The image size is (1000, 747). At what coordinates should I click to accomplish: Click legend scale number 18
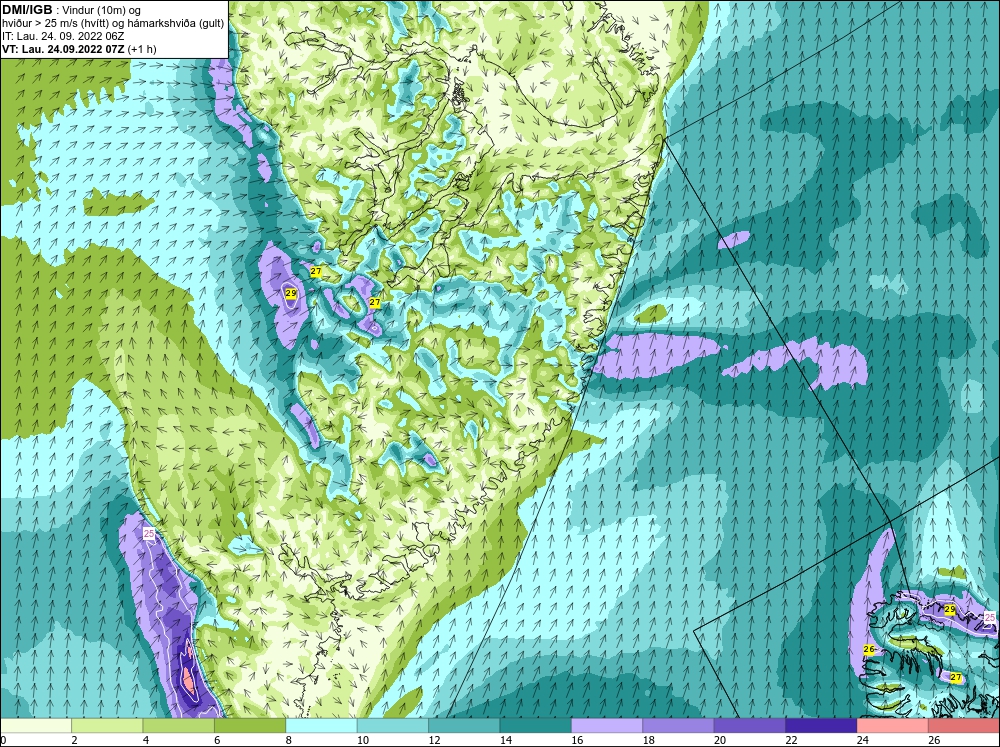pos(648,740)
